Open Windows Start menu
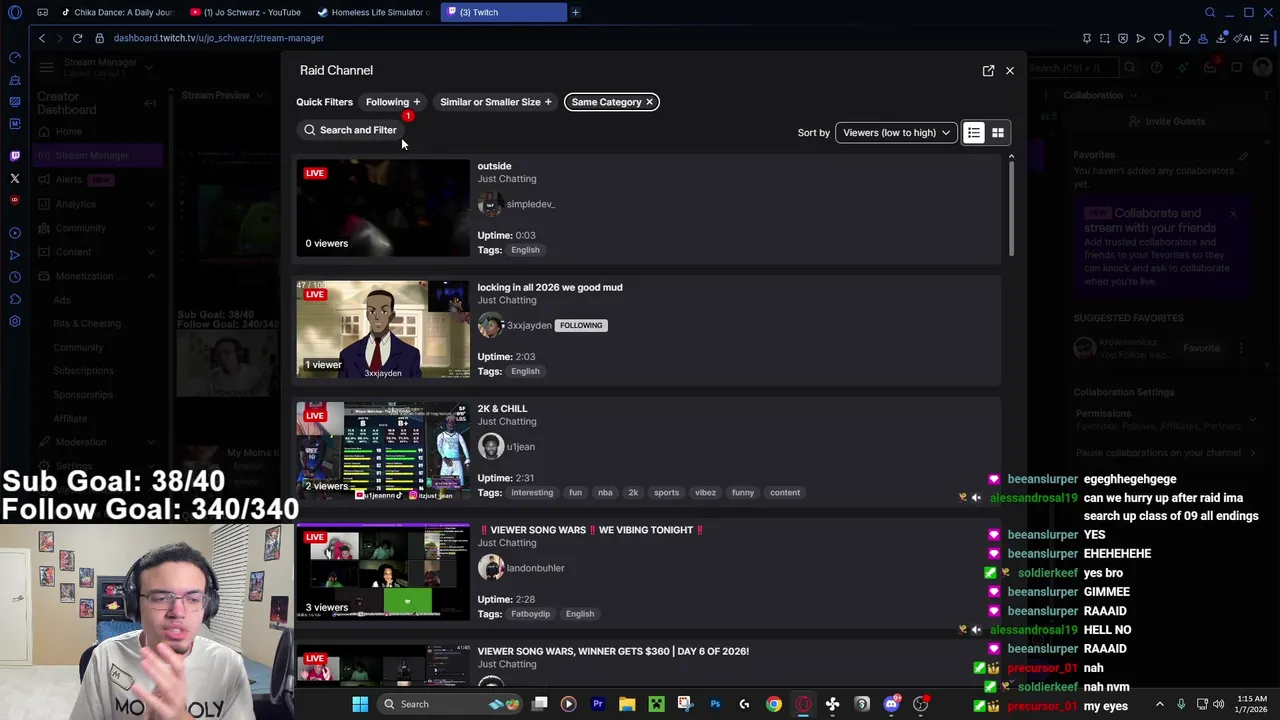Image resolution: width=1280 pixels, height=720 pixels. point(360,704)
